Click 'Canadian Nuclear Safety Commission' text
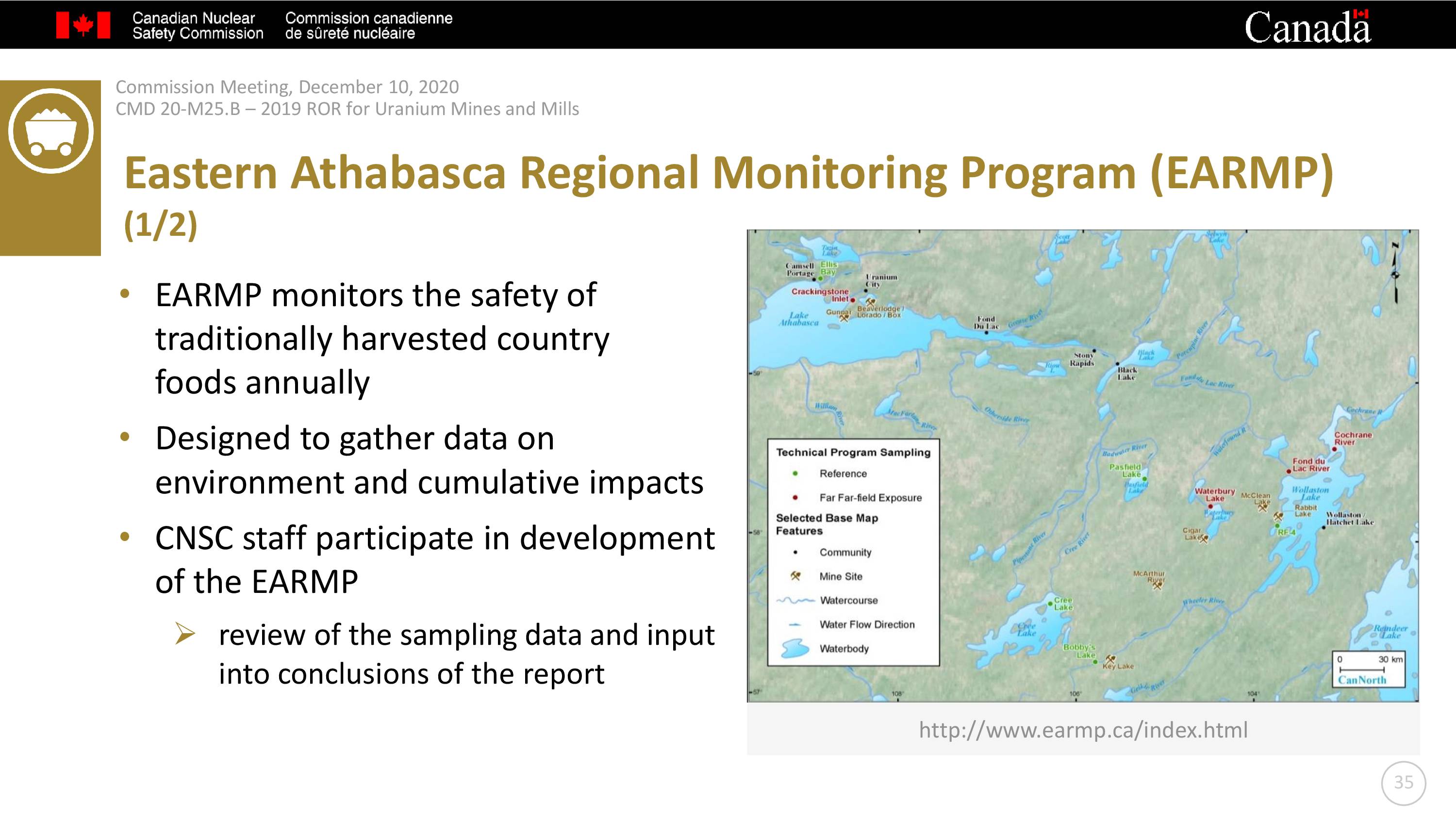The width and height of the screenshot is (1456, 819). pyautogui.click(x=198, y=25)
